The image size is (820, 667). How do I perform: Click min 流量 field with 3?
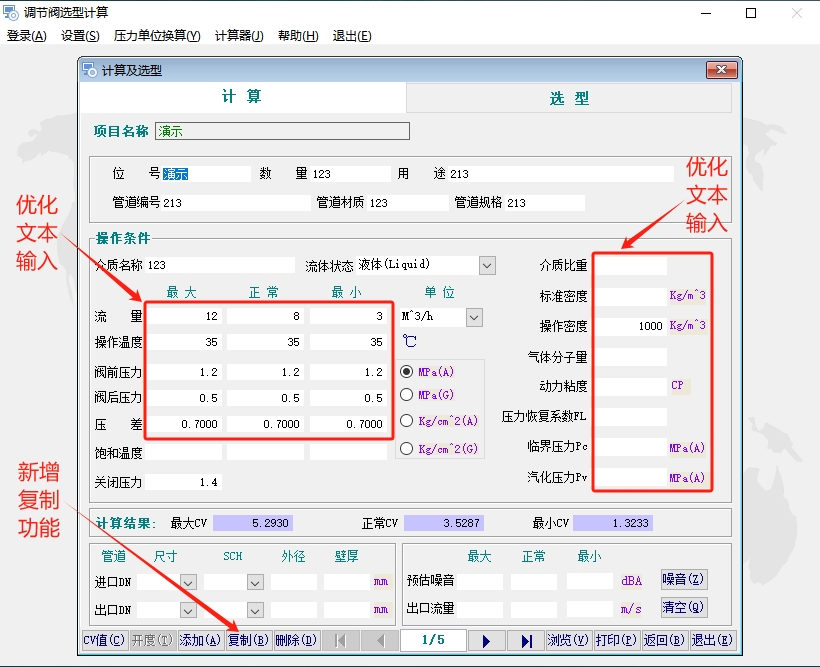pos(348,316)
